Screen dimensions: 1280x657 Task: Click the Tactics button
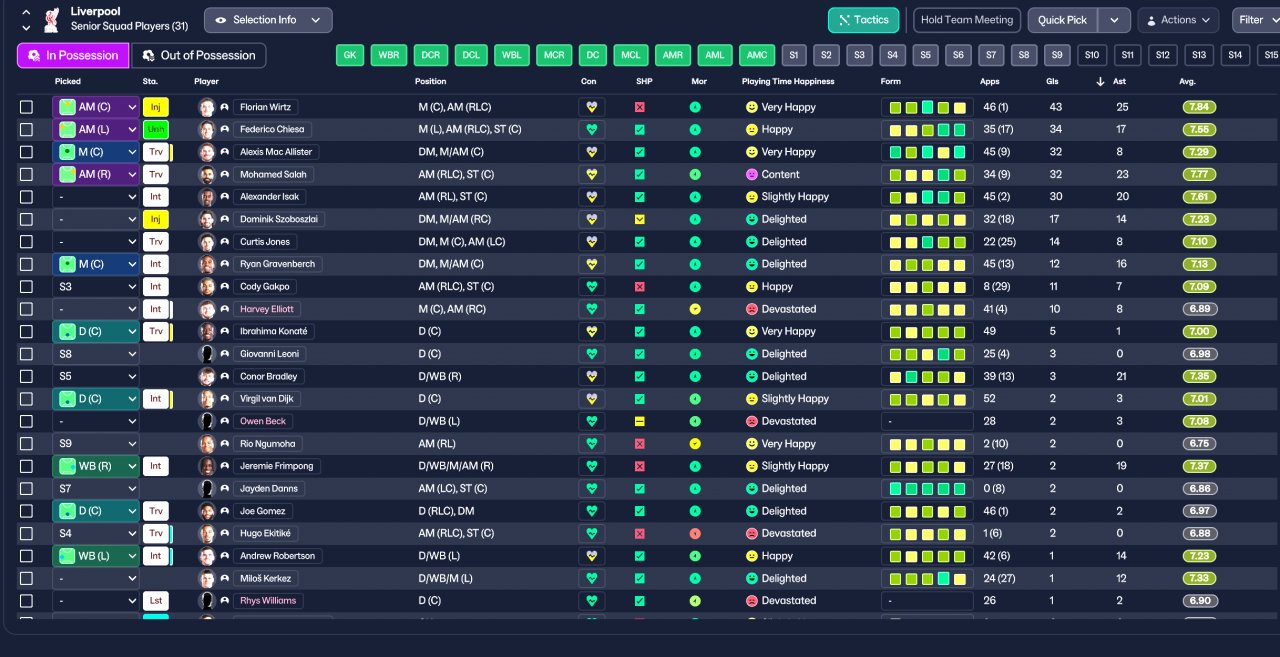coord(863,20)
